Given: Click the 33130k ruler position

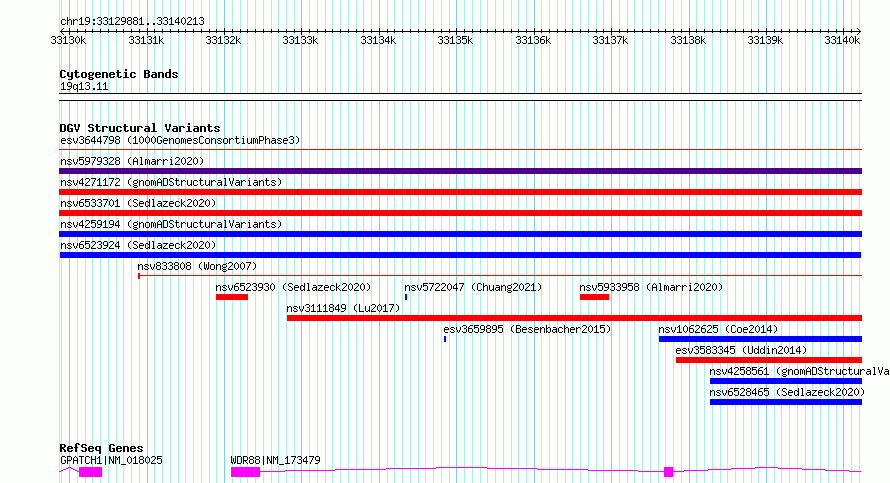Looking at the screenshot, I should 68,40.
